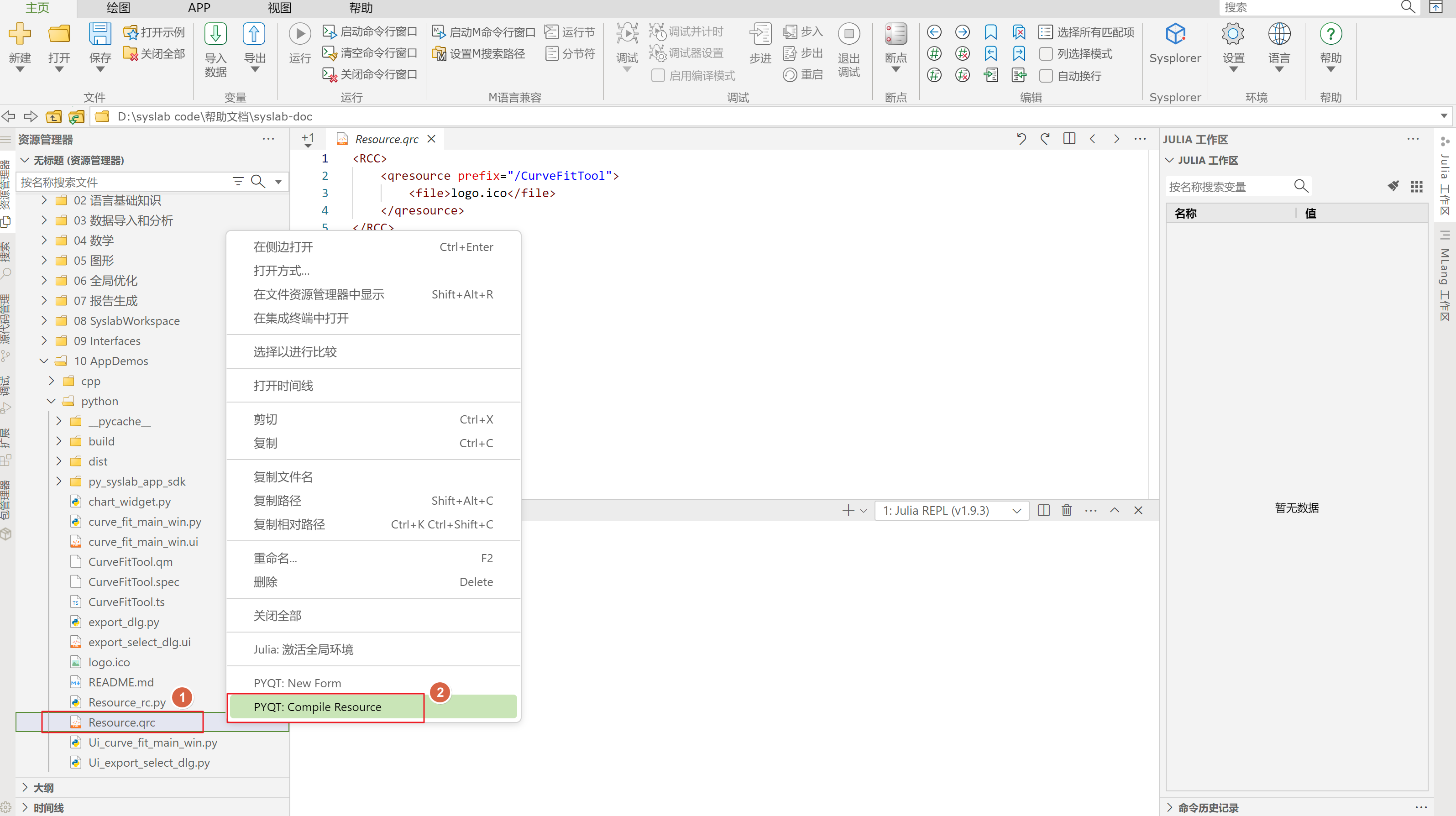Click the terminal trash (kill) icon
Viewport: 1456px width, 816px height.
pos(1067,510)
